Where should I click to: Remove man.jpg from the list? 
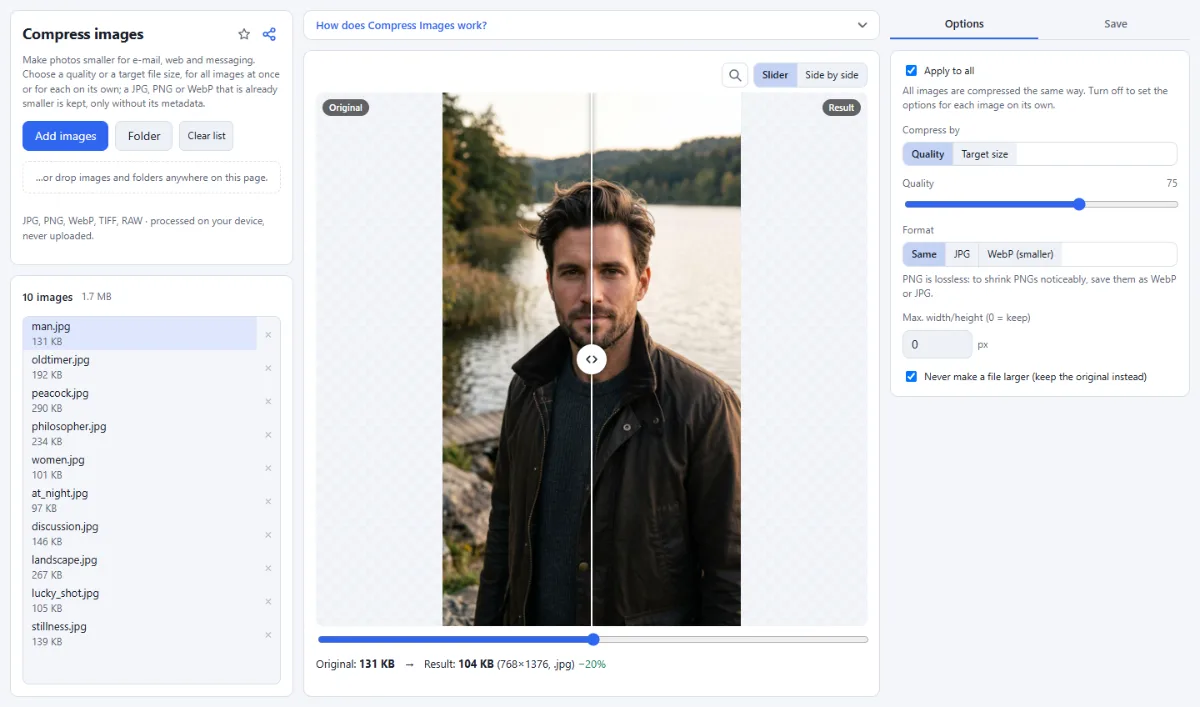click(268, 334)
